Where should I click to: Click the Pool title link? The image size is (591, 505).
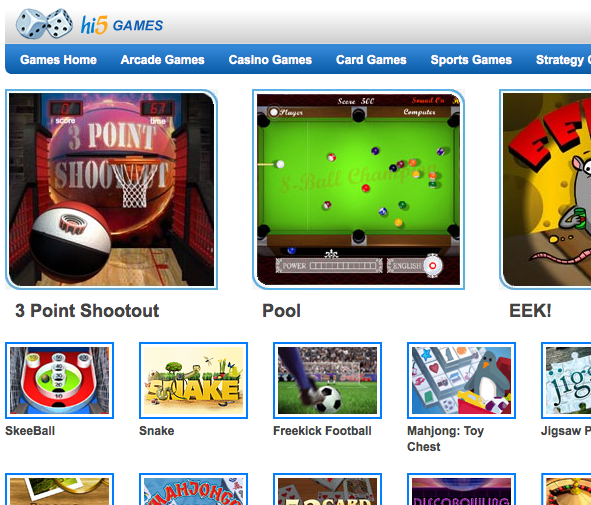pyautogui.click(x=282, y=311)
